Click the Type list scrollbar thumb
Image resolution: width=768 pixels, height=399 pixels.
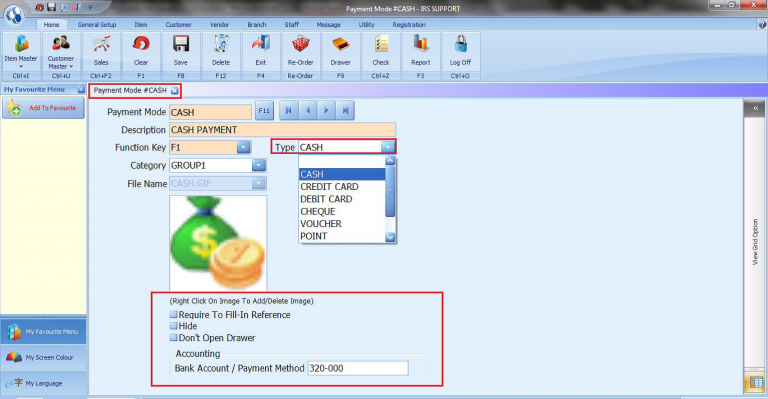pyautogui.click(x=390, y=191)
